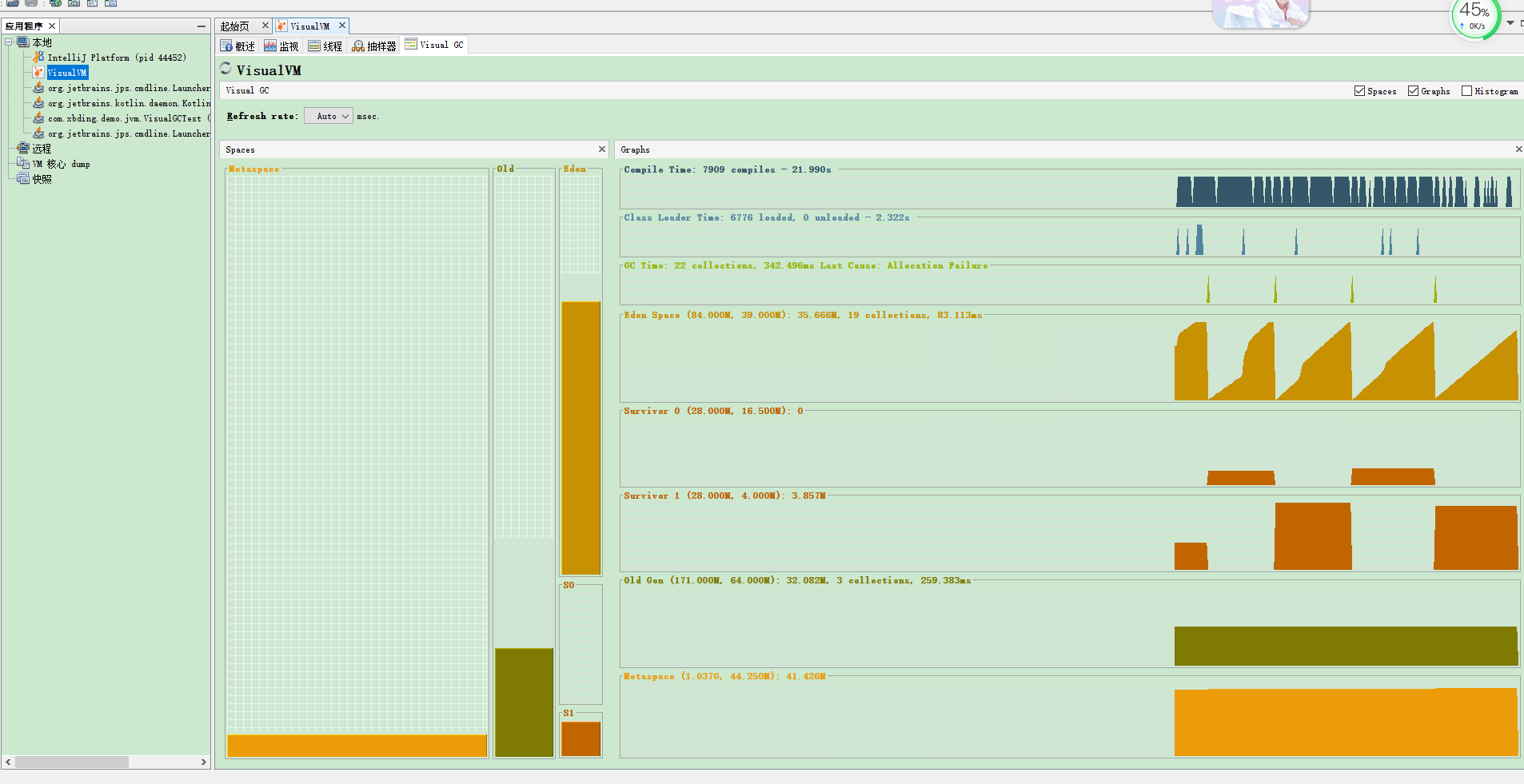
Task: Toggle the Spaces checkbox
Action: [x=1359, y=91]
